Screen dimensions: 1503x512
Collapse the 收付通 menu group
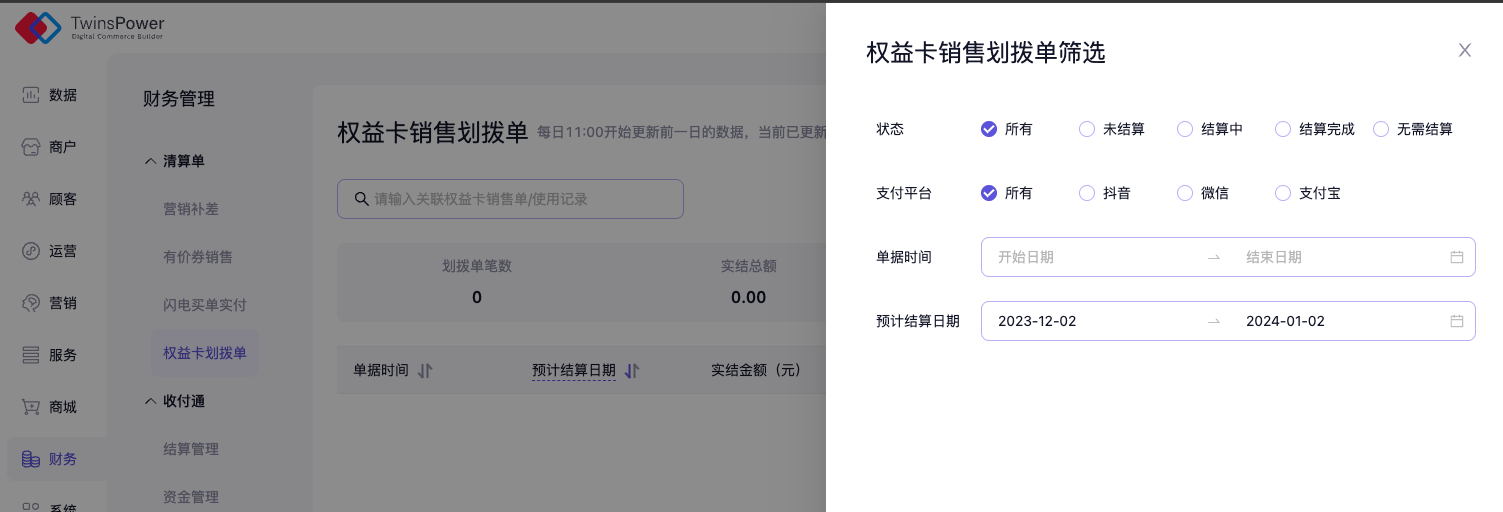coord(150,401)
